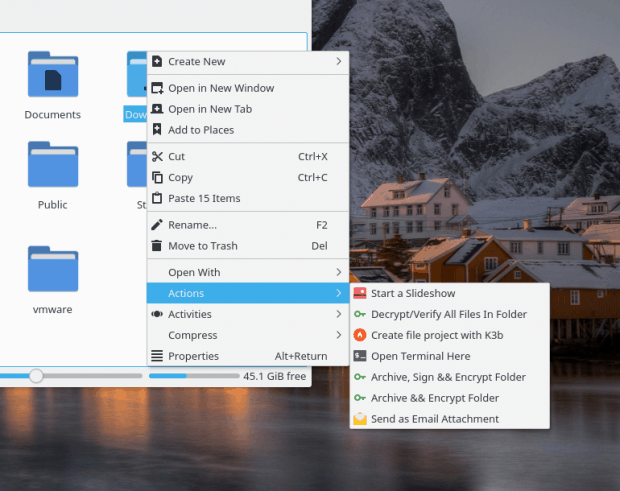Click the Public folder label
This screenshot has height=491, width=620.
pyautogui.click(x=53, y=205)
